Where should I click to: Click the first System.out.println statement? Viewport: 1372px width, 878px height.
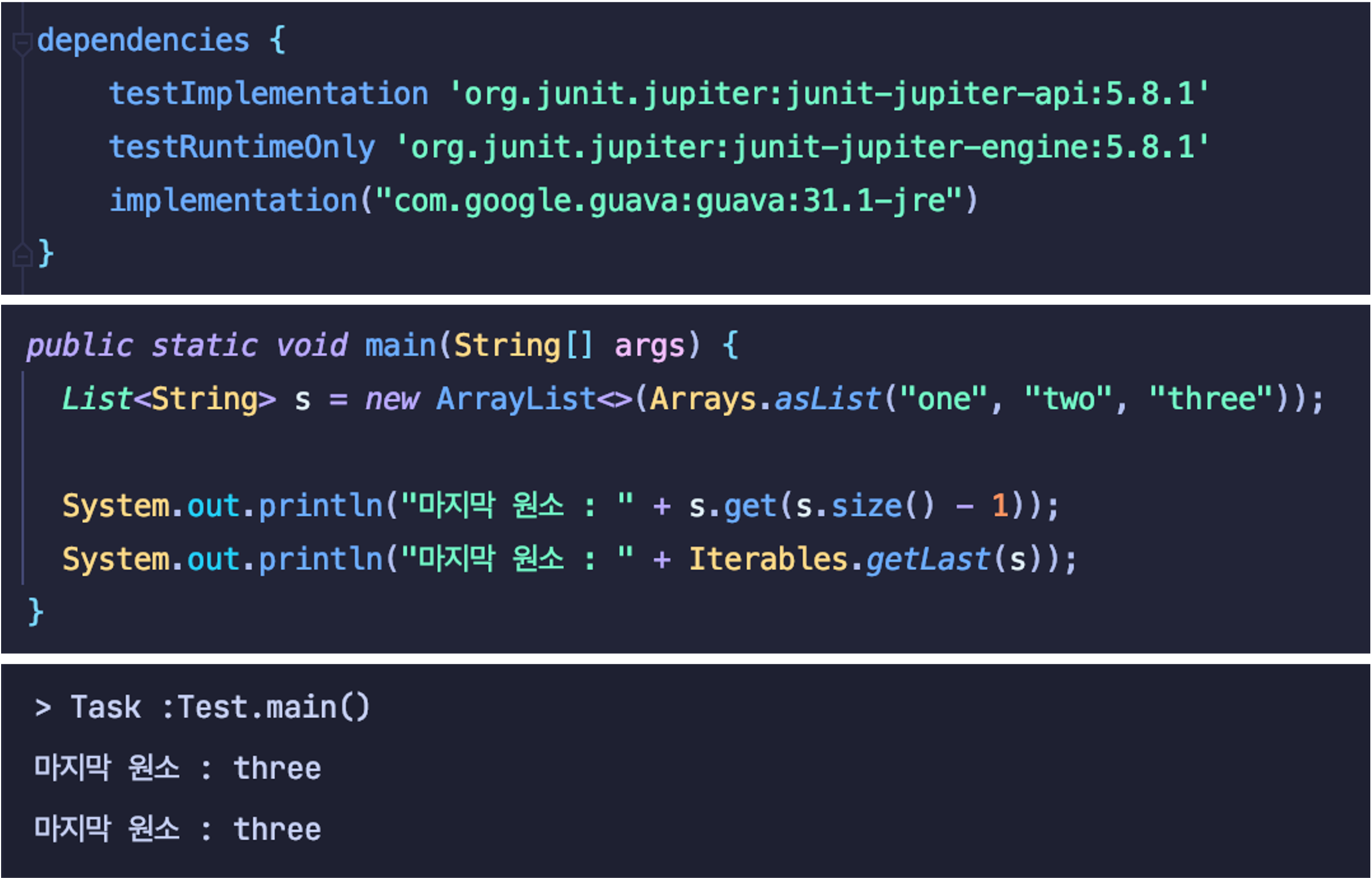(x=222, y=506)
